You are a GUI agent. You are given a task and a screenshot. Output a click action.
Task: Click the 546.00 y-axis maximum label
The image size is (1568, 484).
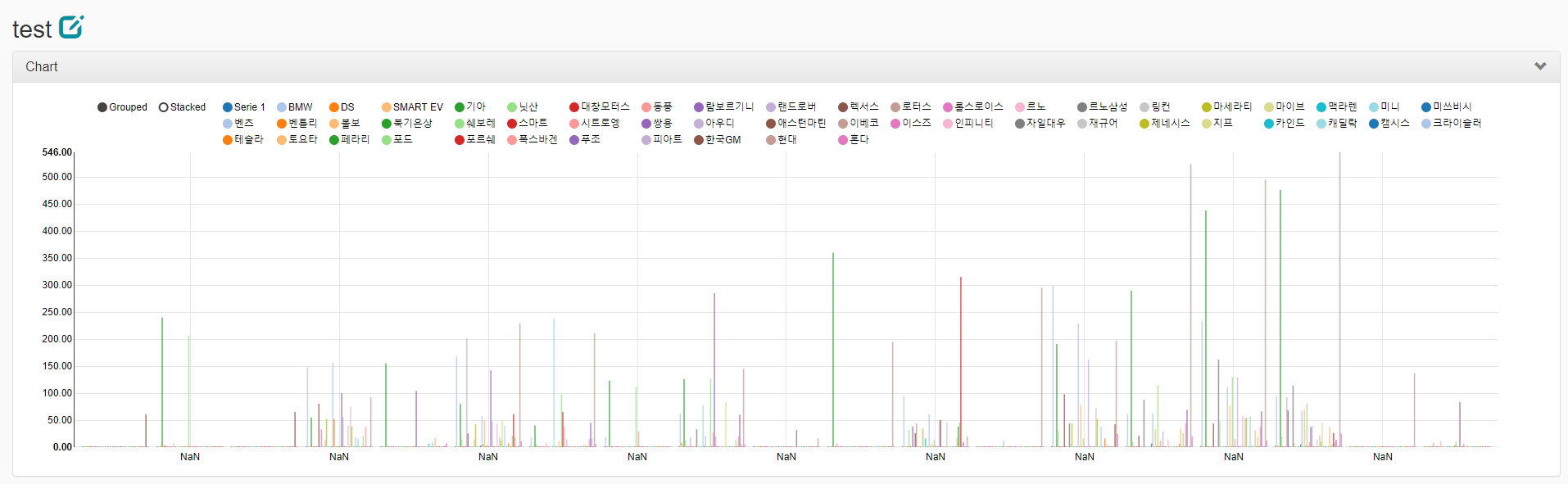[57, 152]
